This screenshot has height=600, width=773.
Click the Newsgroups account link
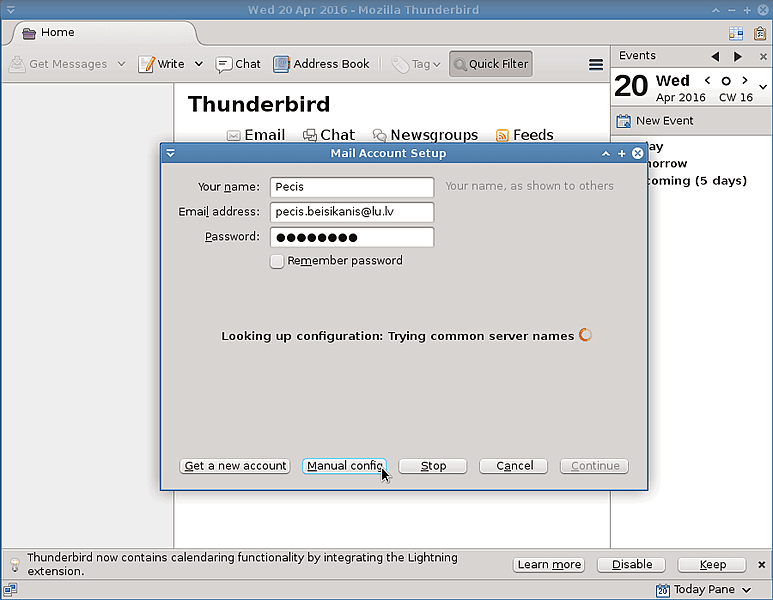click(425, 135)
